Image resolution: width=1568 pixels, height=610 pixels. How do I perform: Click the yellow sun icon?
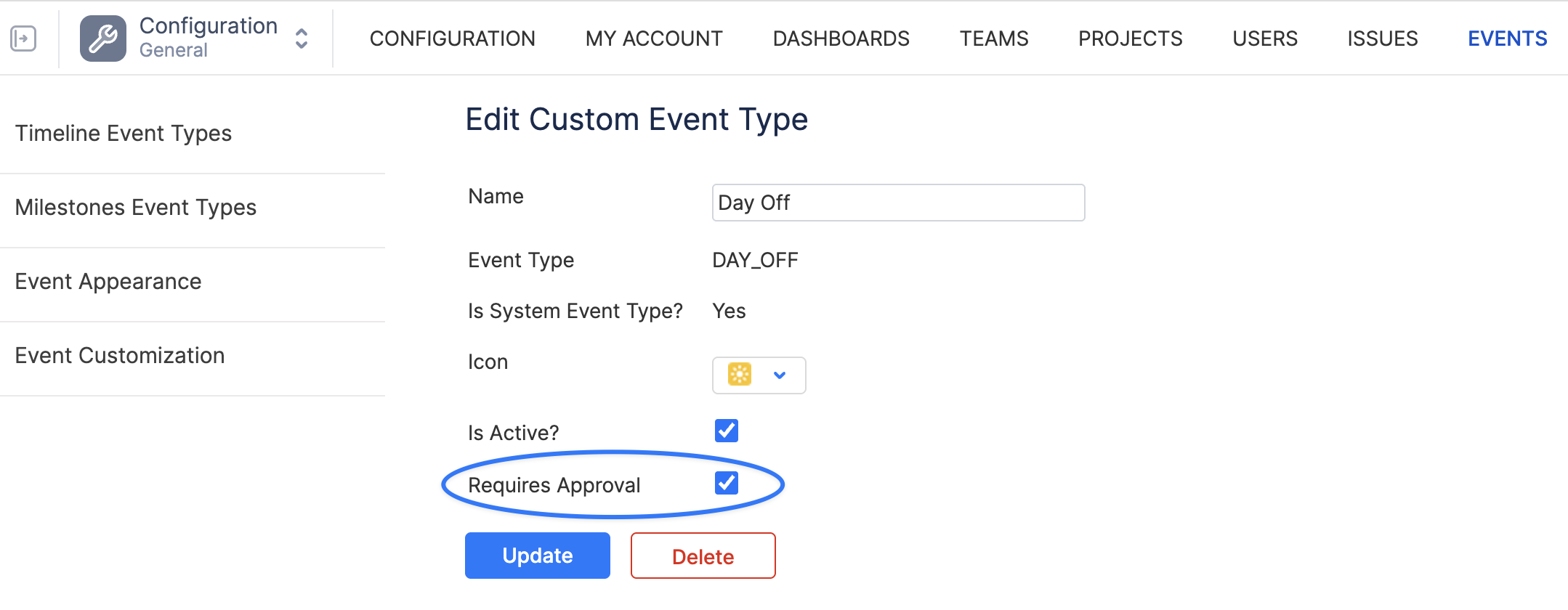[x=739, y=375]
